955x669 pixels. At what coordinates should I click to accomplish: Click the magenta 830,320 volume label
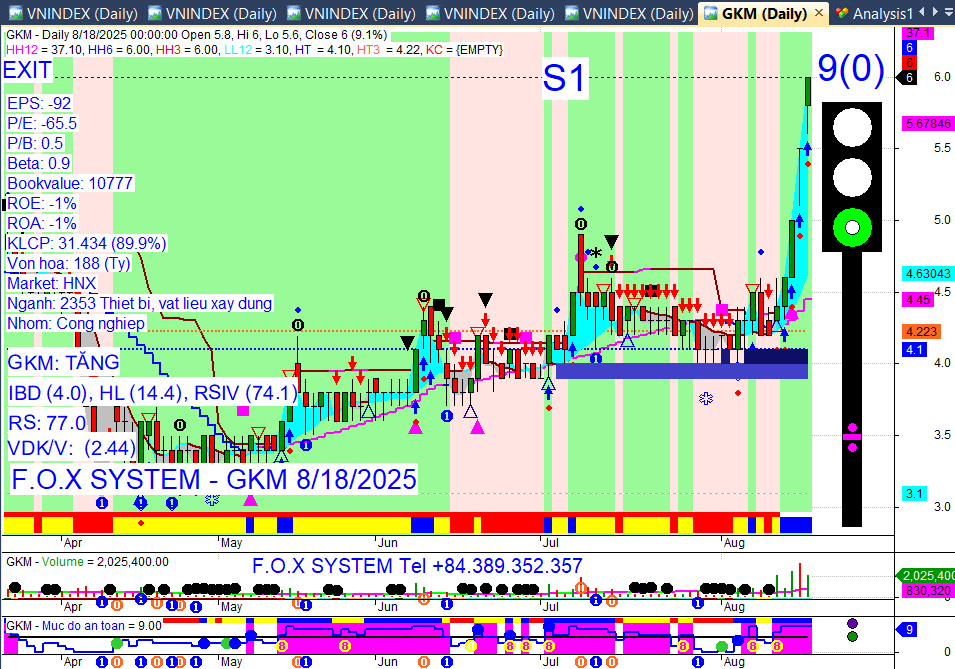927,590
